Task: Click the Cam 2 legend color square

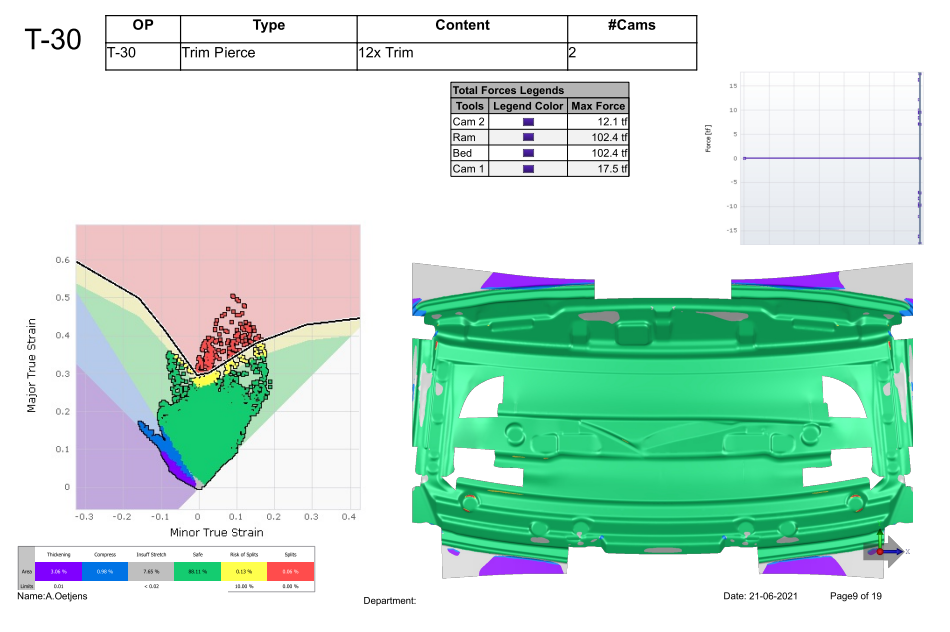Action: pos(528,122)
